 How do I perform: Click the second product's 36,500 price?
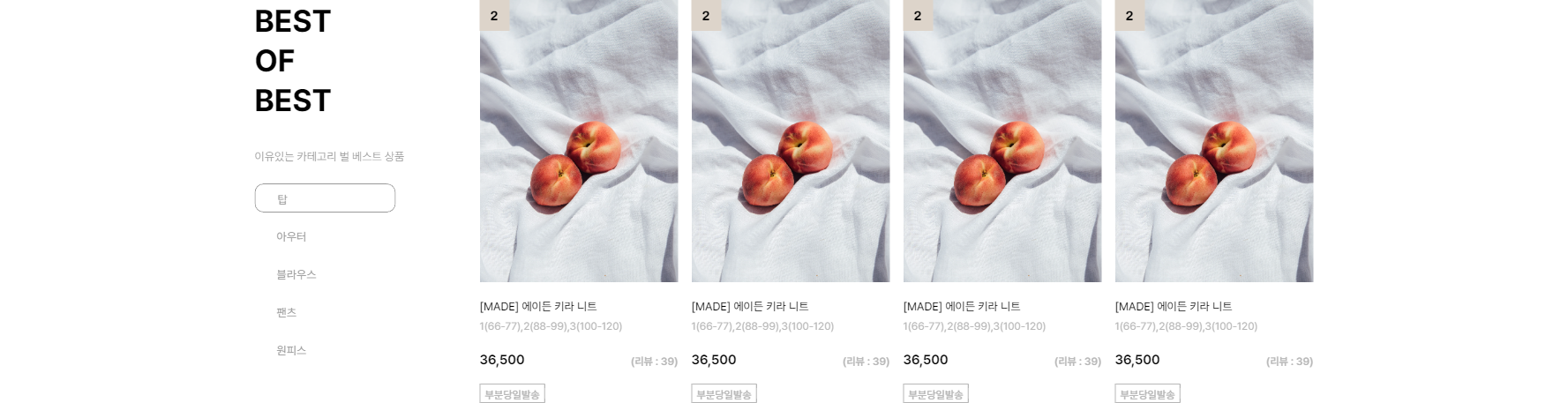tap(714, 360)
